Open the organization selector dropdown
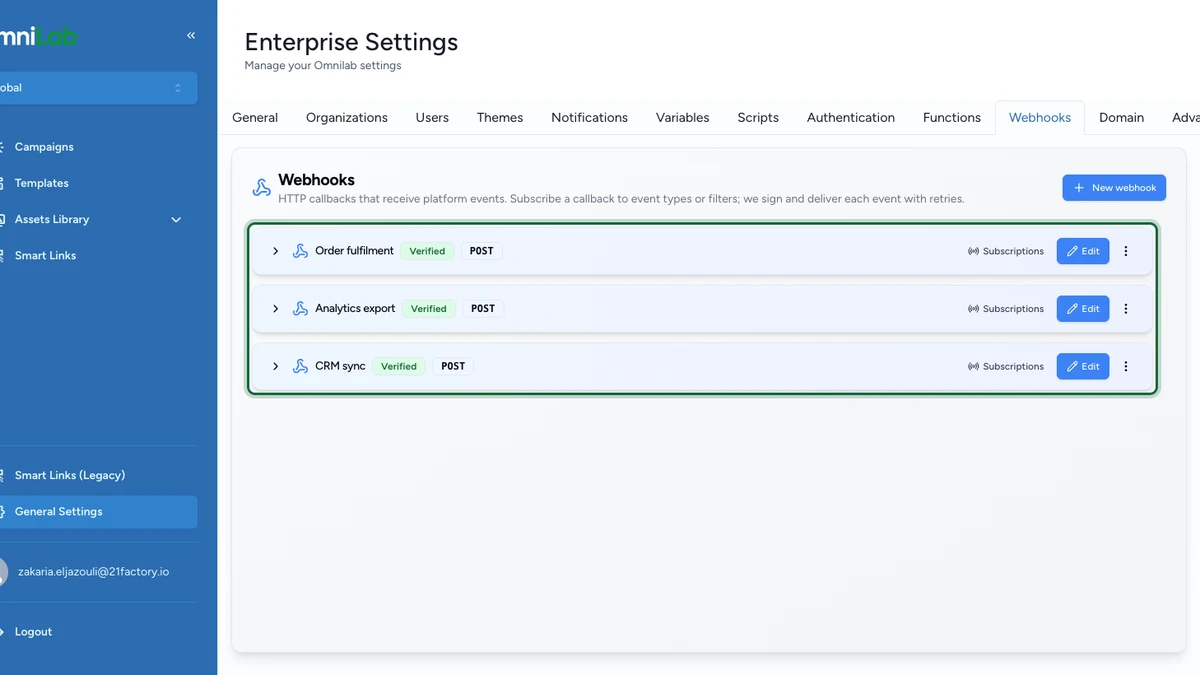Viewport: 1200px width, 675px height. pyautogui.click(x=98, y=88)
